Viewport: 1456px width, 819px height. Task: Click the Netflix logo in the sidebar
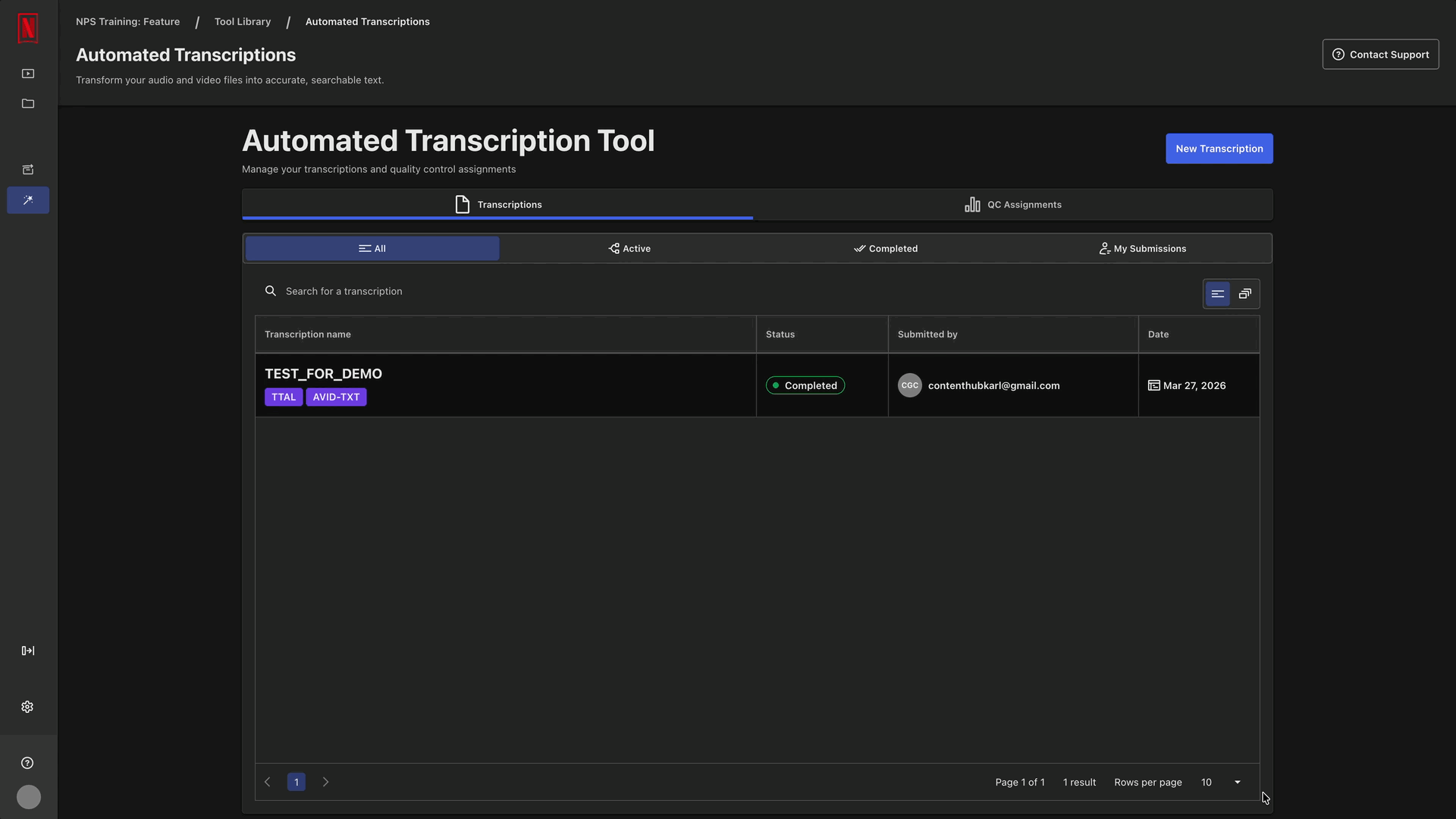(27, 28)
